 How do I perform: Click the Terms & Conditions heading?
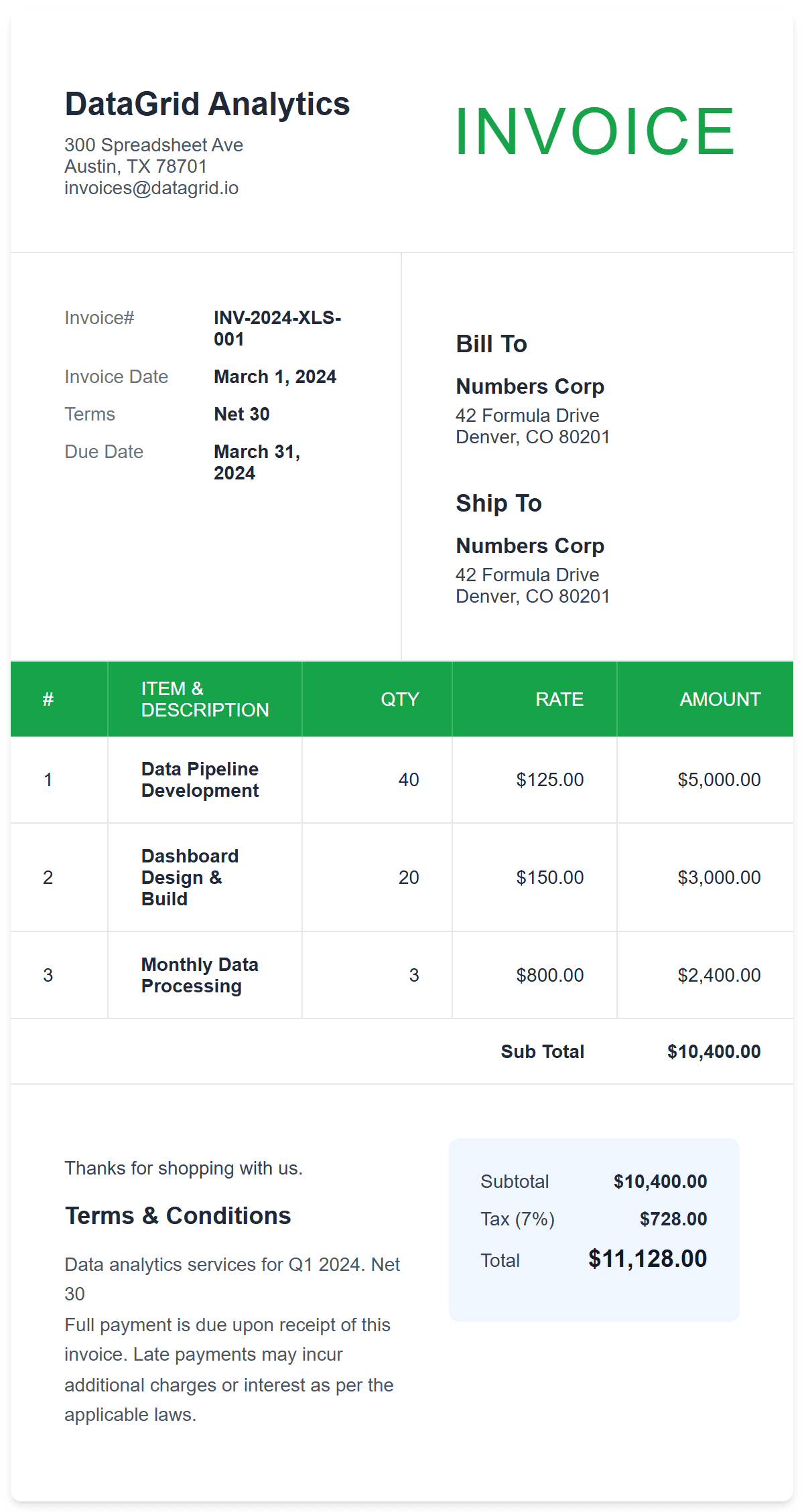click(178, 1216)
